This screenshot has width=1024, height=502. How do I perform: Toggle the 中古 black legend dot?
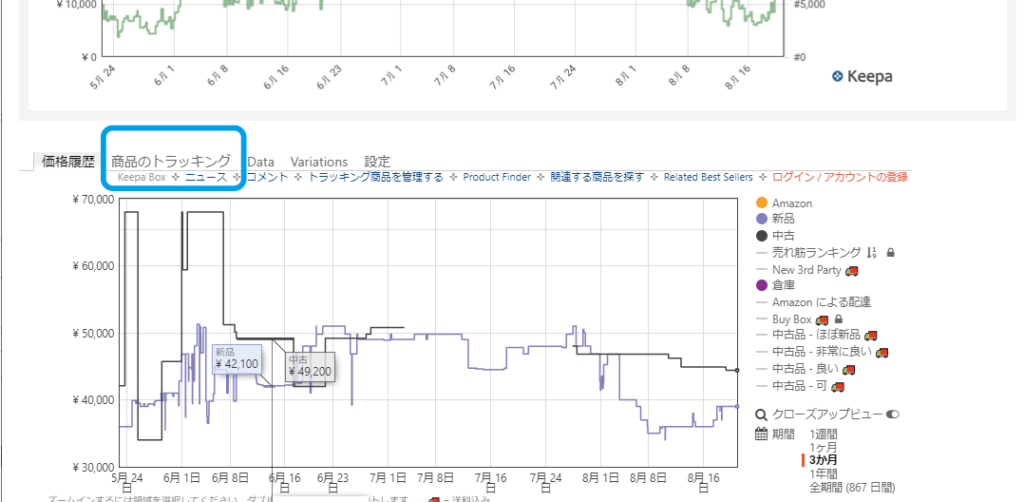(762, 236)
